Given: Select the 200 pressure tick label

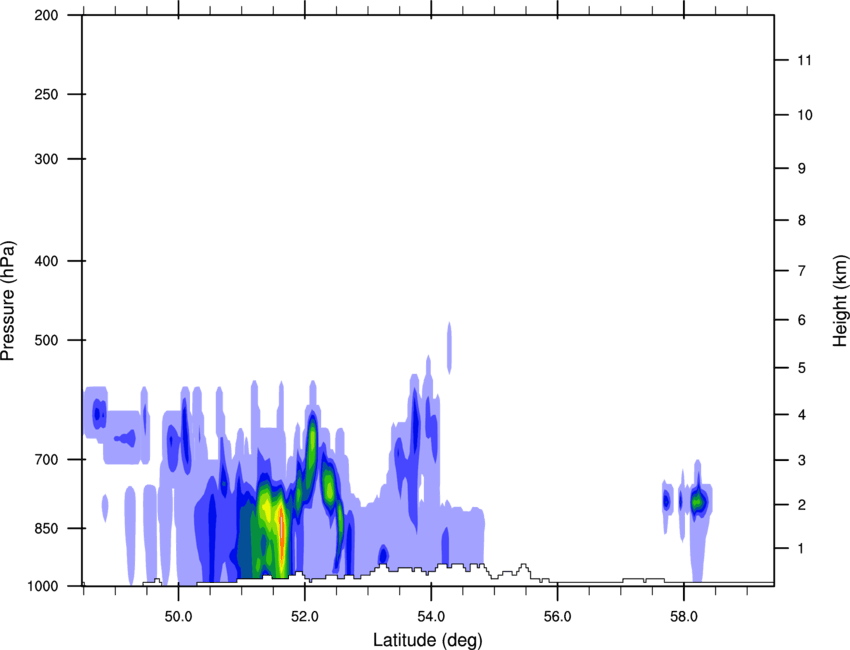Looking at the screenshot, I should tap(47, 15).
